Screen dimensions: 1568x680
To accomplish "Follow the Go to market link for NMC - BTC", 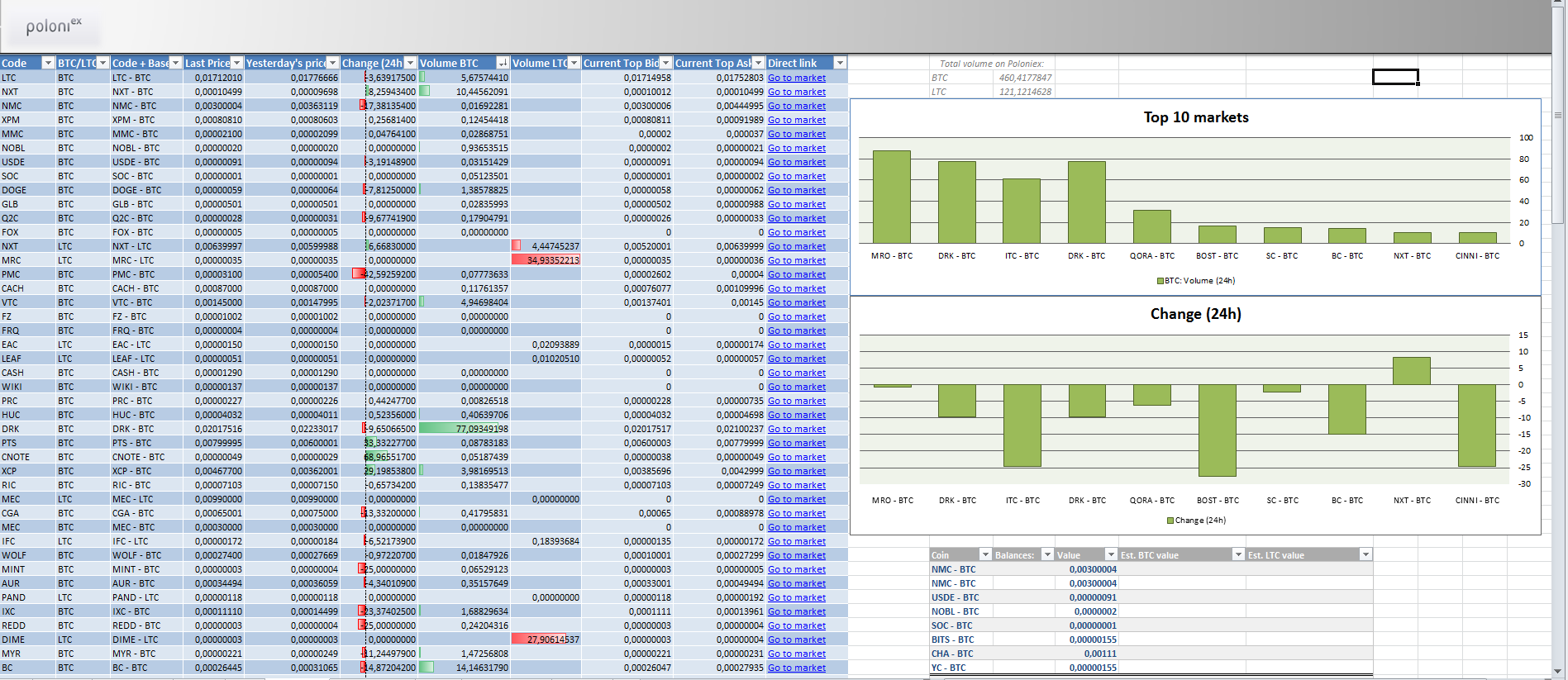I will (x=797, y=106).
